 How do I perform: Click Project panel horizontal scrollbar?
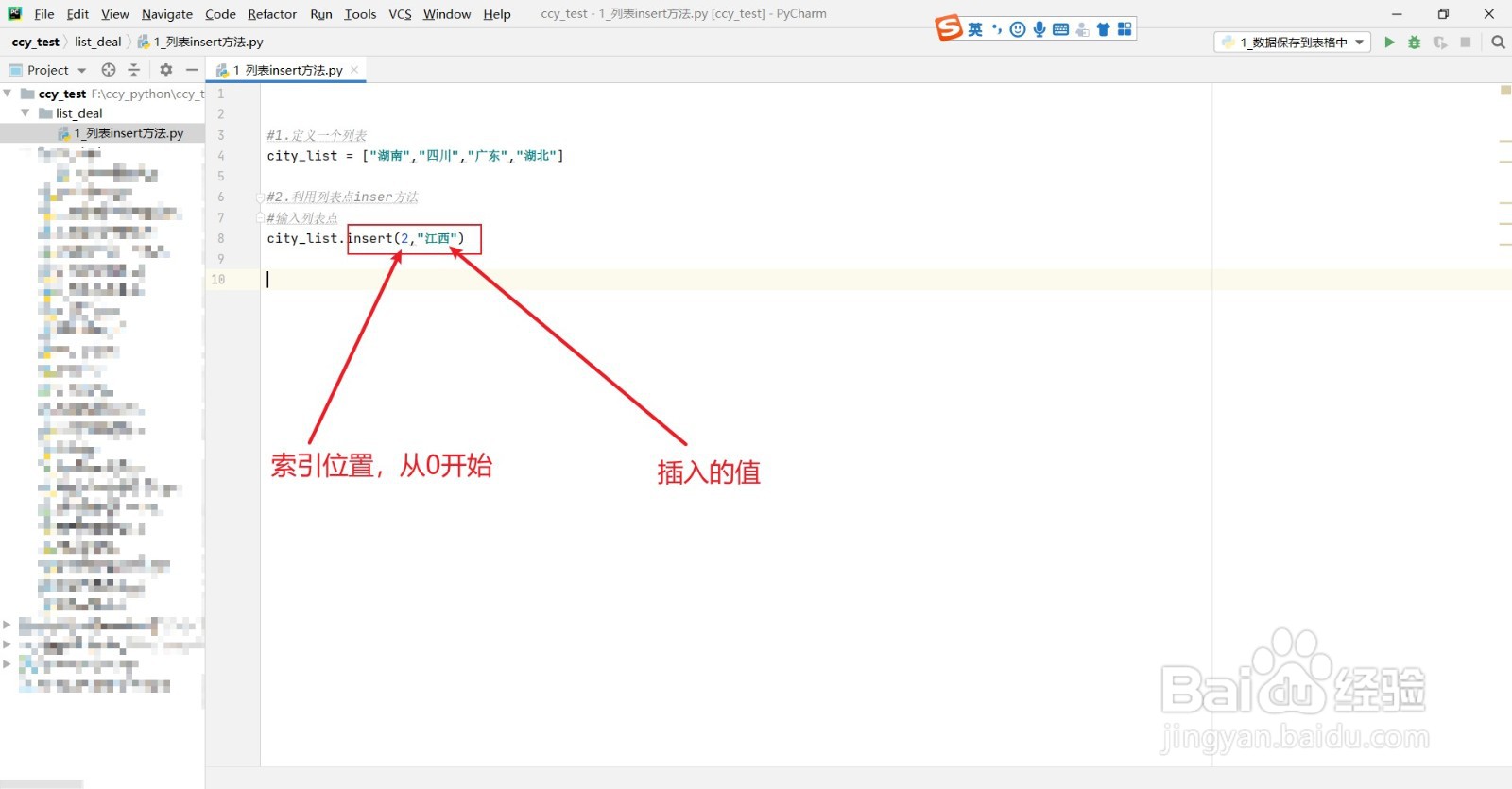pos(42,784)
